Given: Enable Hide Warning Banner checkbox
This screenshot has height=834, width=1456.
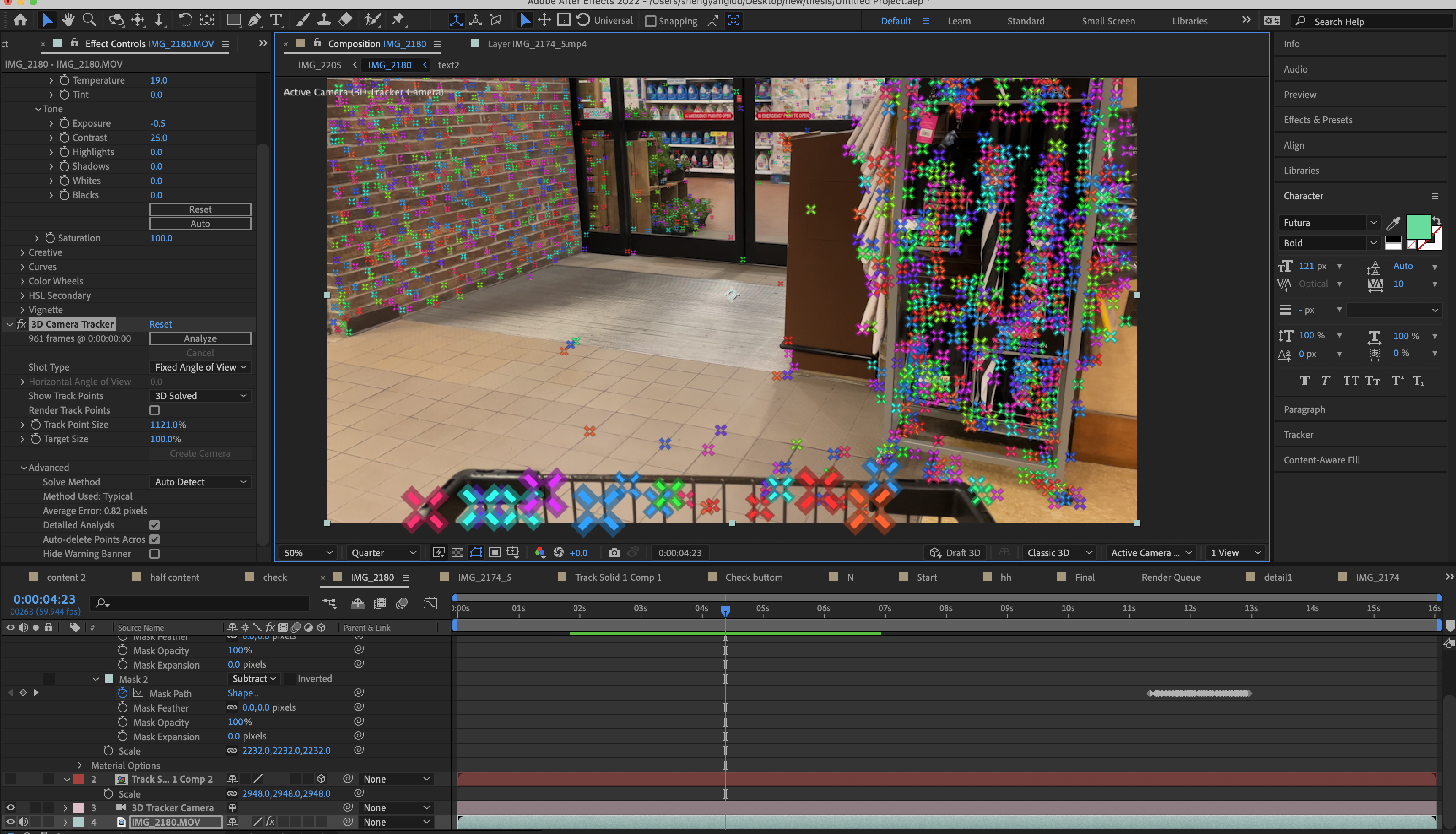Looking at the screenshot, I should (x=154, y=554).
